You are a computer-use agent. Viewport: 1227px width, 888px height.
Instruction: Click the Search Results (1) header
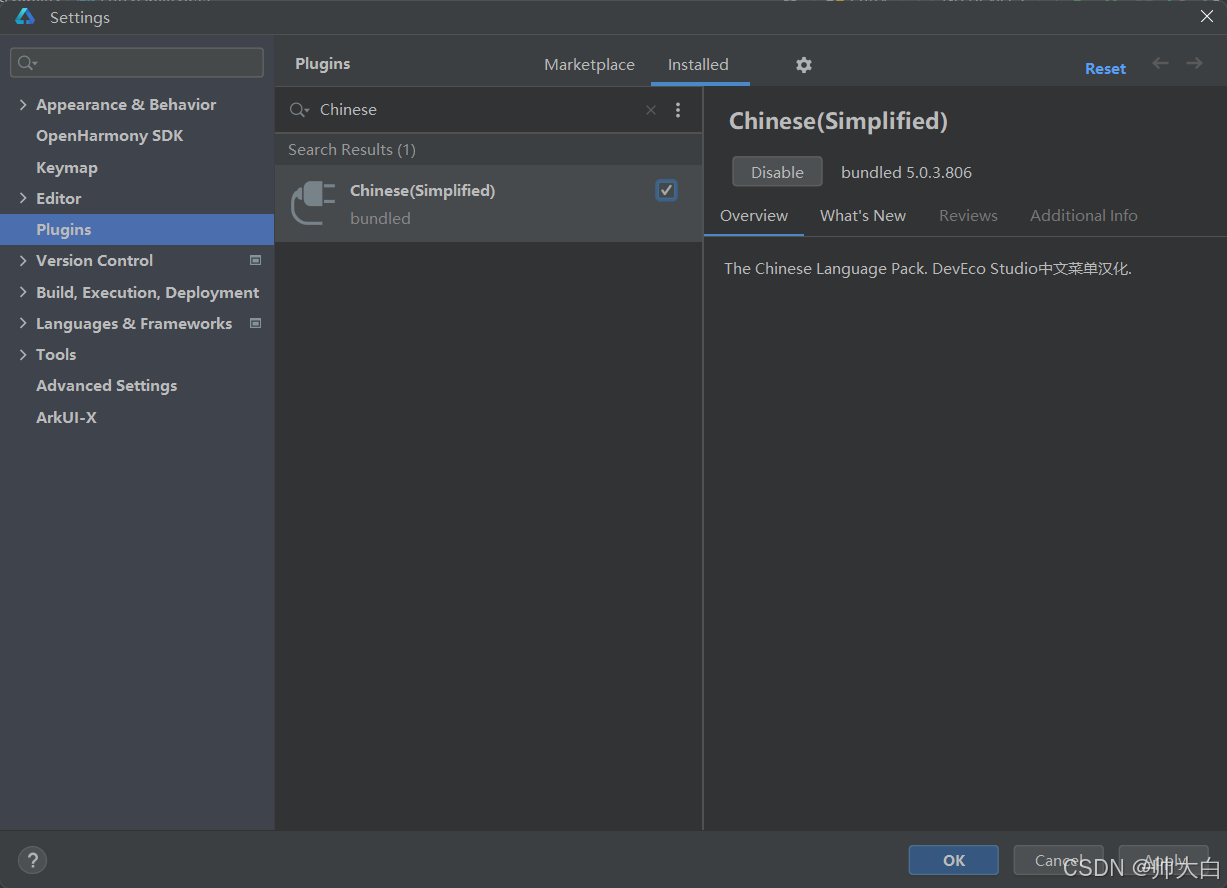point(352,150)
